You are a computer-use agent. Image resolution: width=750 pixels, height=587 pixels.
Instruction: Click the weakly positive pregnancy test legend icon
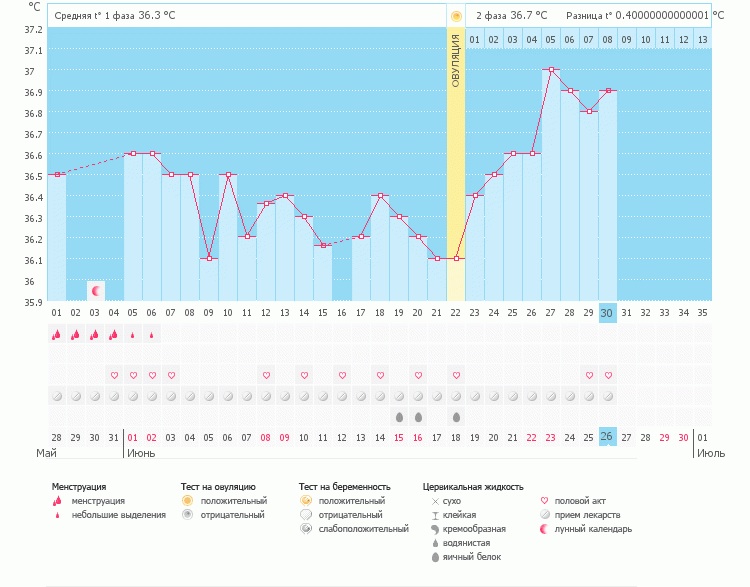click(306, 528)
